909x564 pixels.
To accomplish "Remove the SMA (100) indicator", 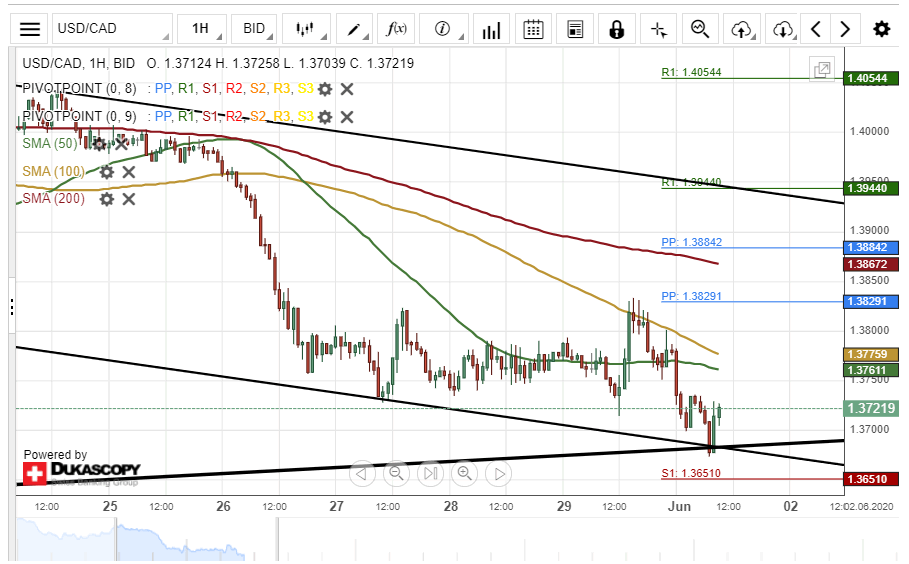I will [129, 172].
